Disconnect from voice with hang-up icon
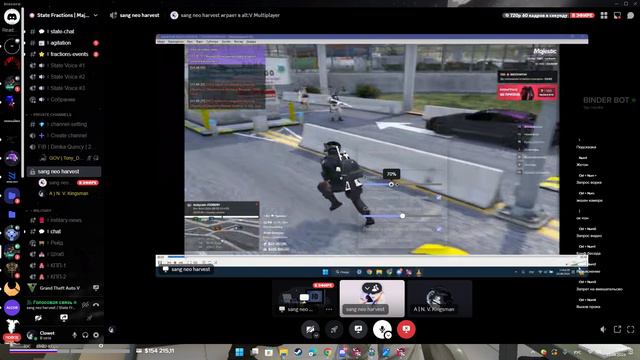The width and height of the screenshot is (640, 360). (96, 305)
